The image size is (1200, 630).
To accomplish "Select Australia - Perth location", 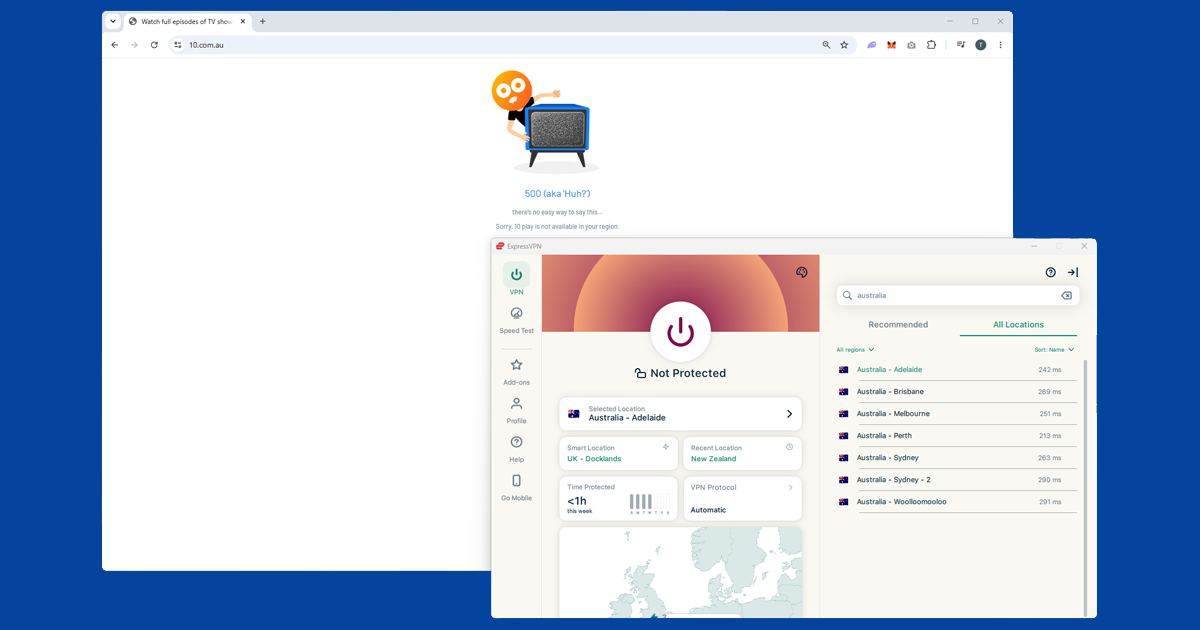I will coord(957,436).
